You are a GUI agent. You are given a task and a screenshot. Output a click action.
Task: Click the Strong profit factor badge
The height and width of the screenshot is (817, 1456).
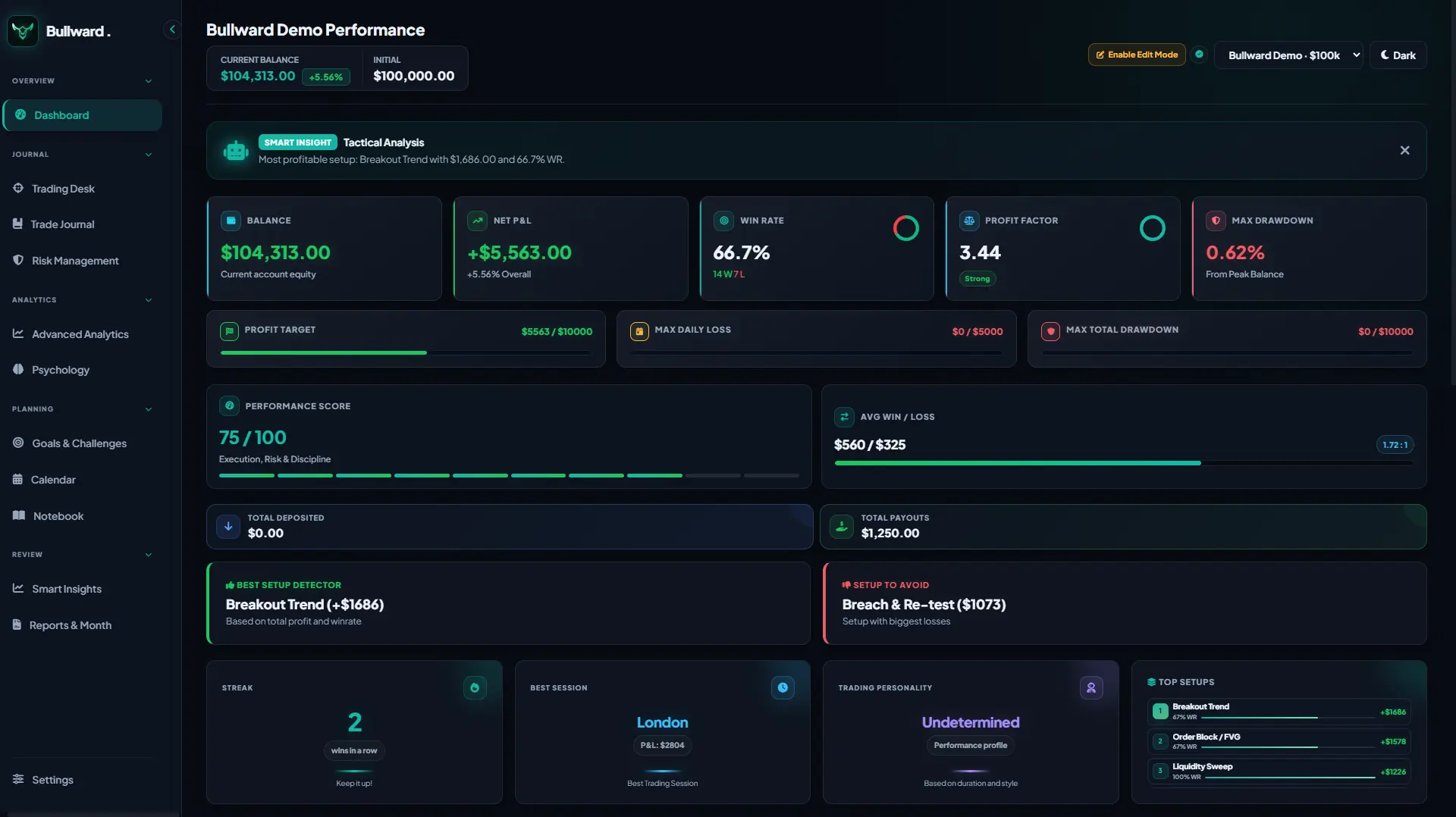pos(977,279)
